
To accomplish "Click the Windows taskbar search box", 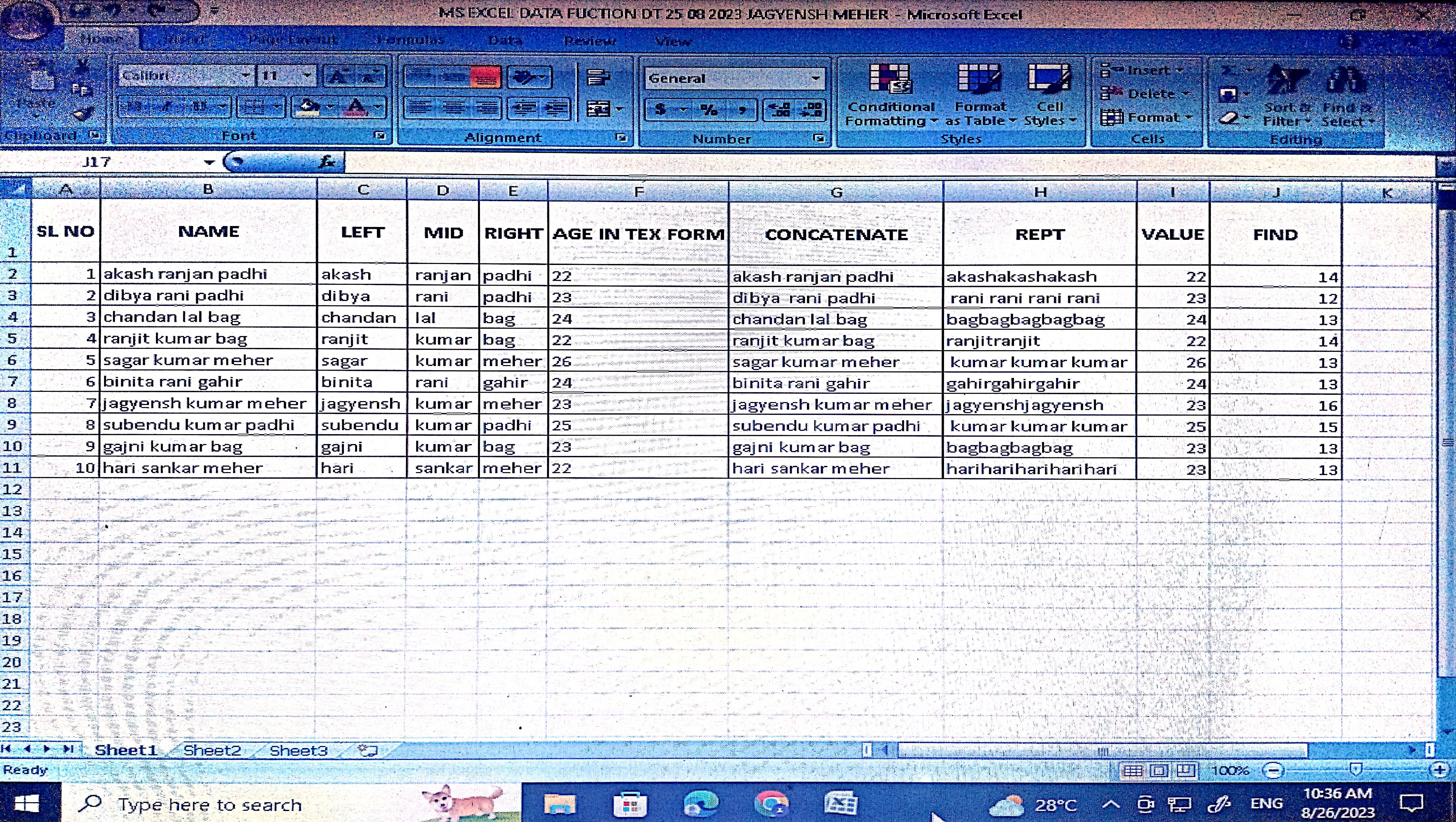I will (209, 804).
